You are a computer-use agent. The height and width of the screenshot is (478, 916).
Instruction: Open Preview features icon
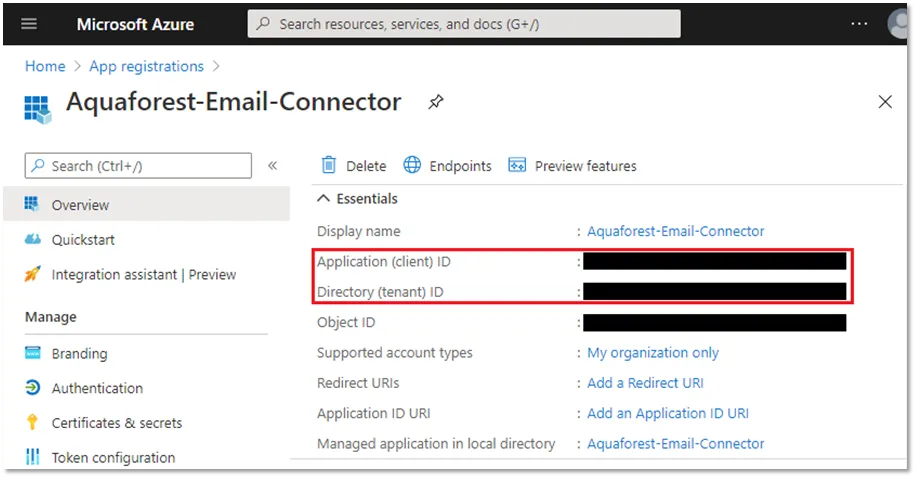517,165
